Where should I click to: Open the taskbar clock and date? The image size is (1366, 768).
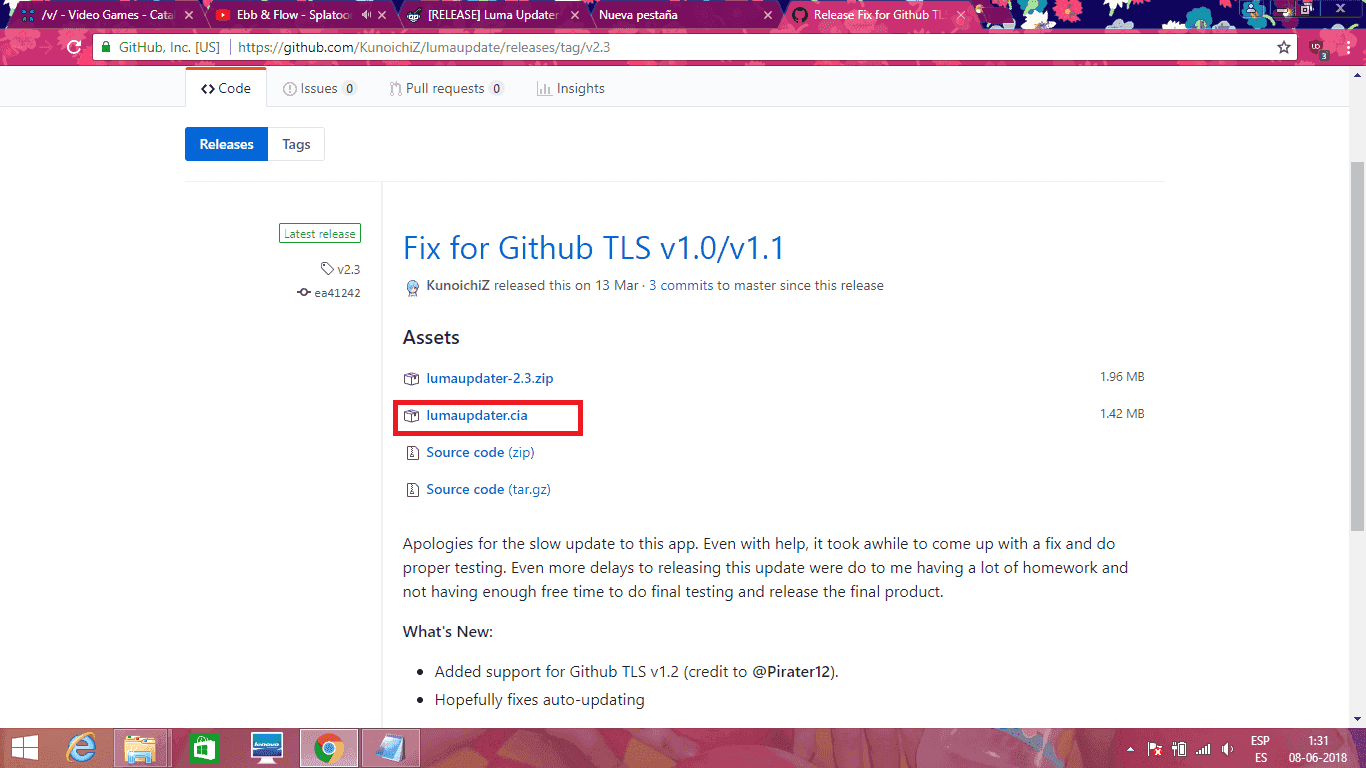(x=1318, y=749)
